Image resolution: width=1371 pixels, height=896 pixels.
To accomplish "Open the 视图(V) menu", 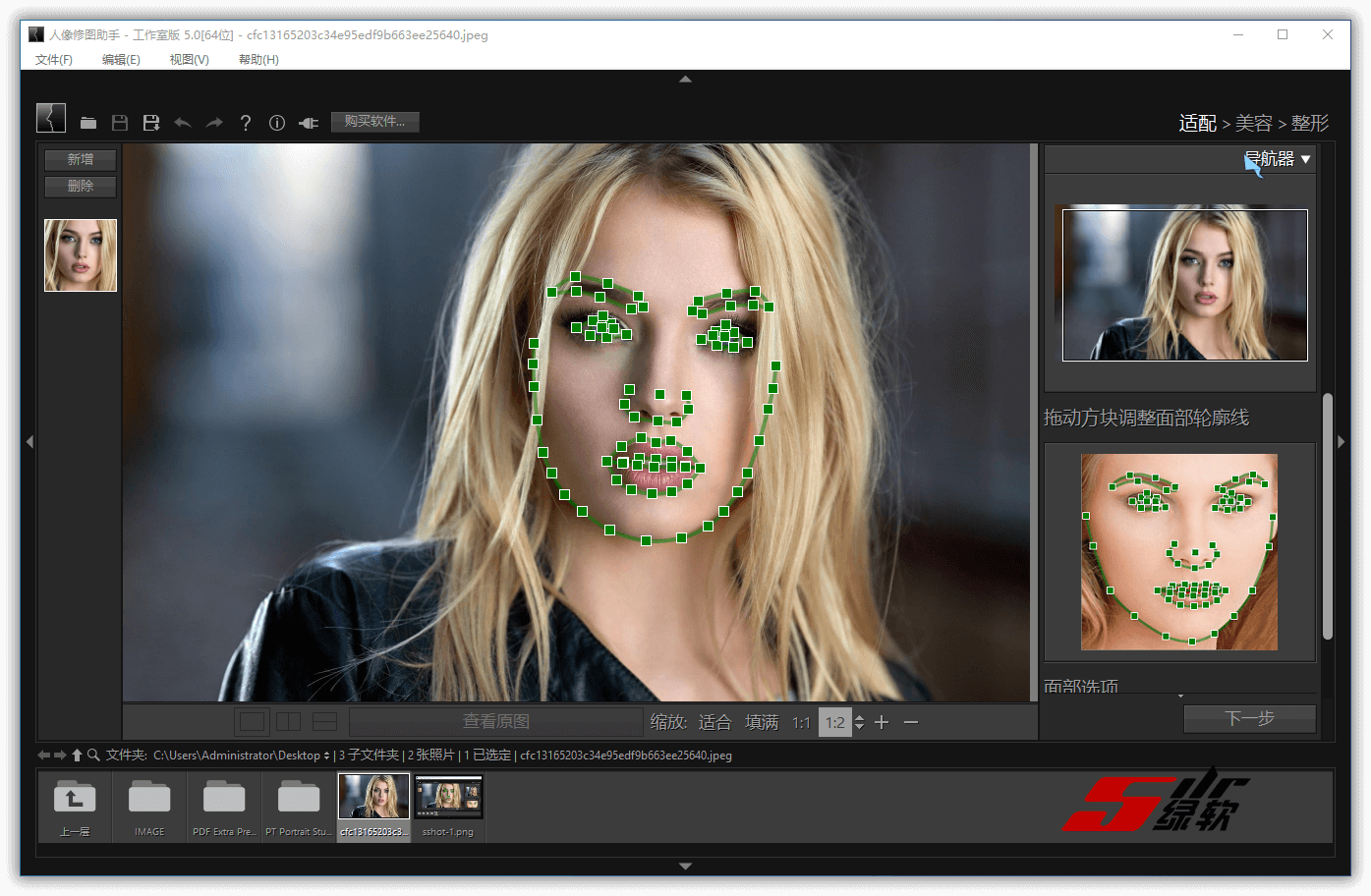I will [x=189, y=59].
